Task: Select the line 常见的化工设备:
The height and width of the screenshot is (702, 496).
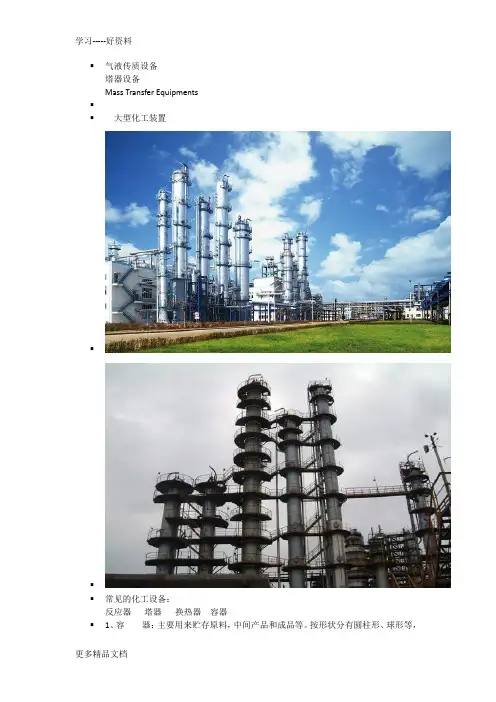Action: [137, 599]
